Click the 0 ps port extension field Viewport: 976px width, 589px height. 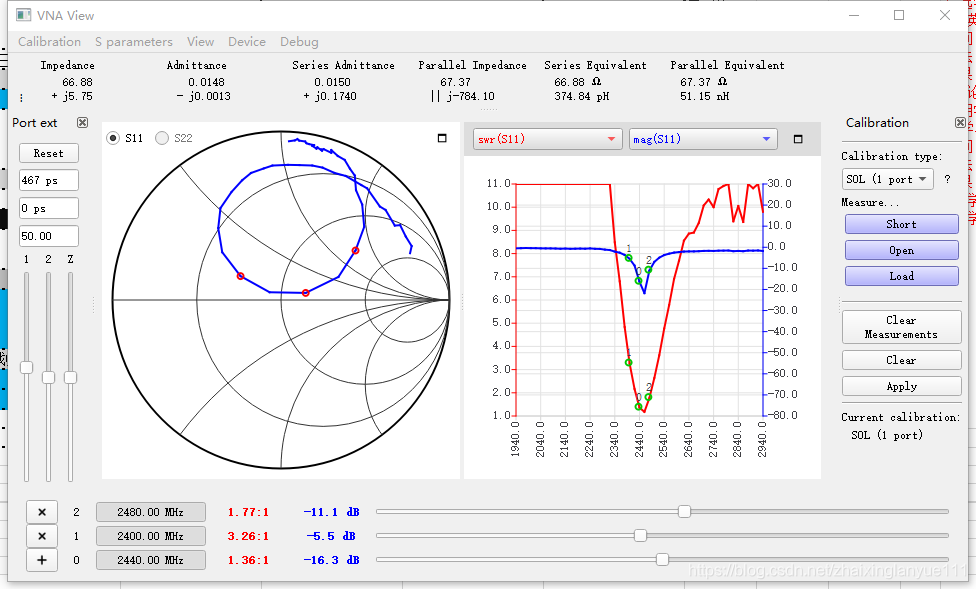(49, 209)
